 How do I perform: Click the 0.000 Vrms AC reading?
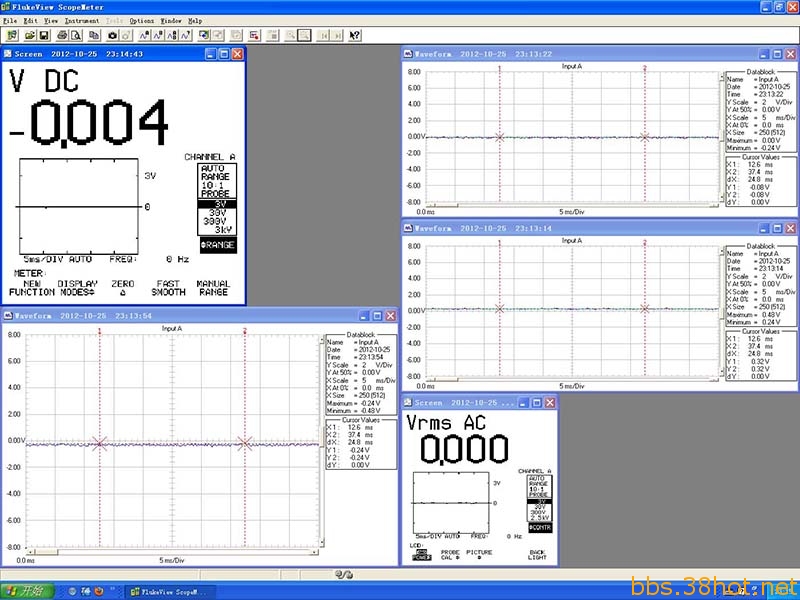(x=463, y=449)
